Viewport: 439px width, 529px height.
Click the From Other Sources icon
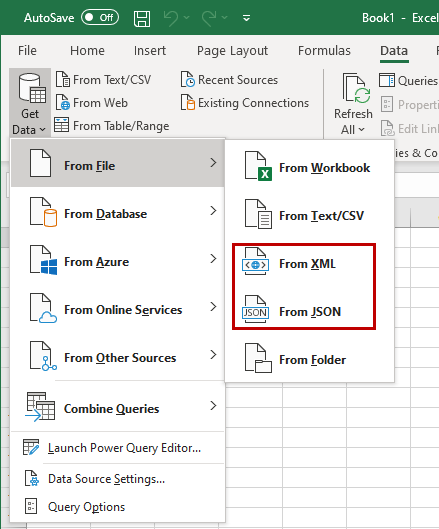pos(43,356)
